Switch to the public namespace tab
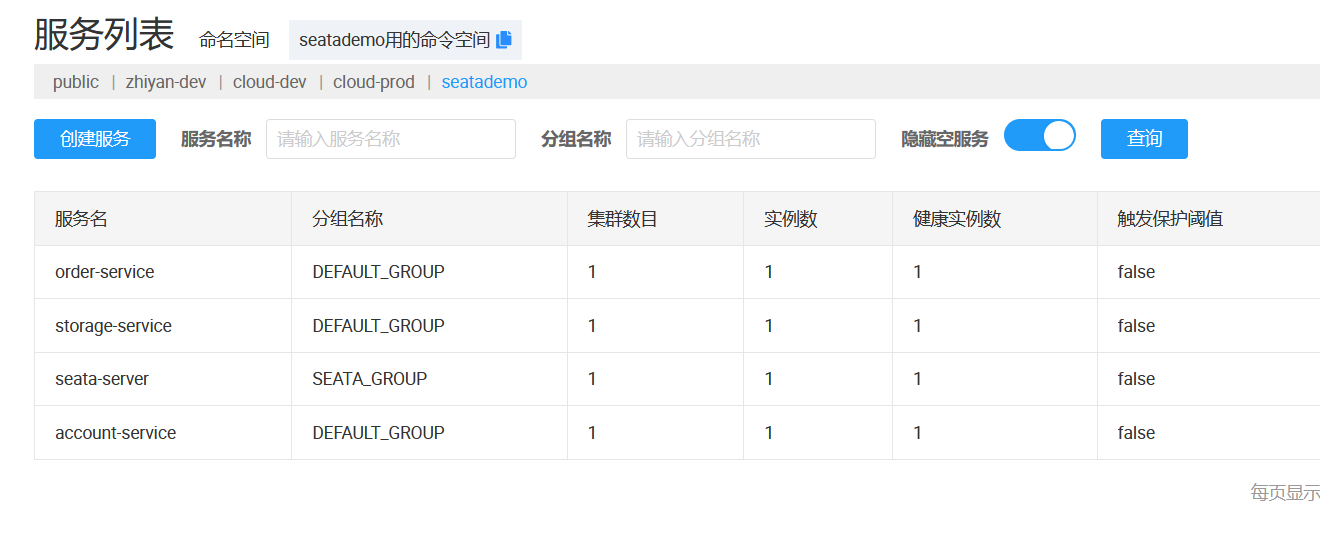This screenshot has width=1320, height=536. pyautogui.click(x=76, y=82)
